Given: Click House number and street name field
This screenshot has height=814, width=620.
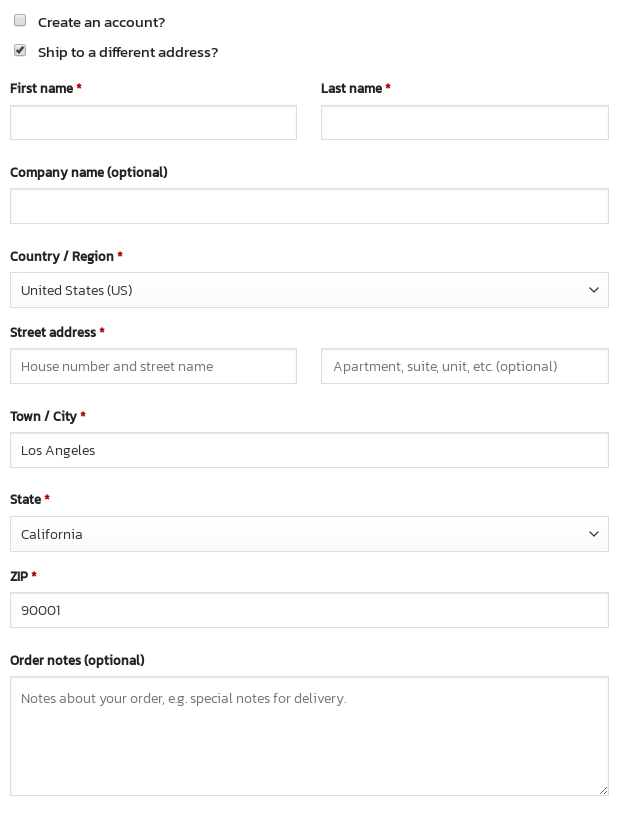Looking at the screenshot, I should pyautogui.click(x=153, y=366).
